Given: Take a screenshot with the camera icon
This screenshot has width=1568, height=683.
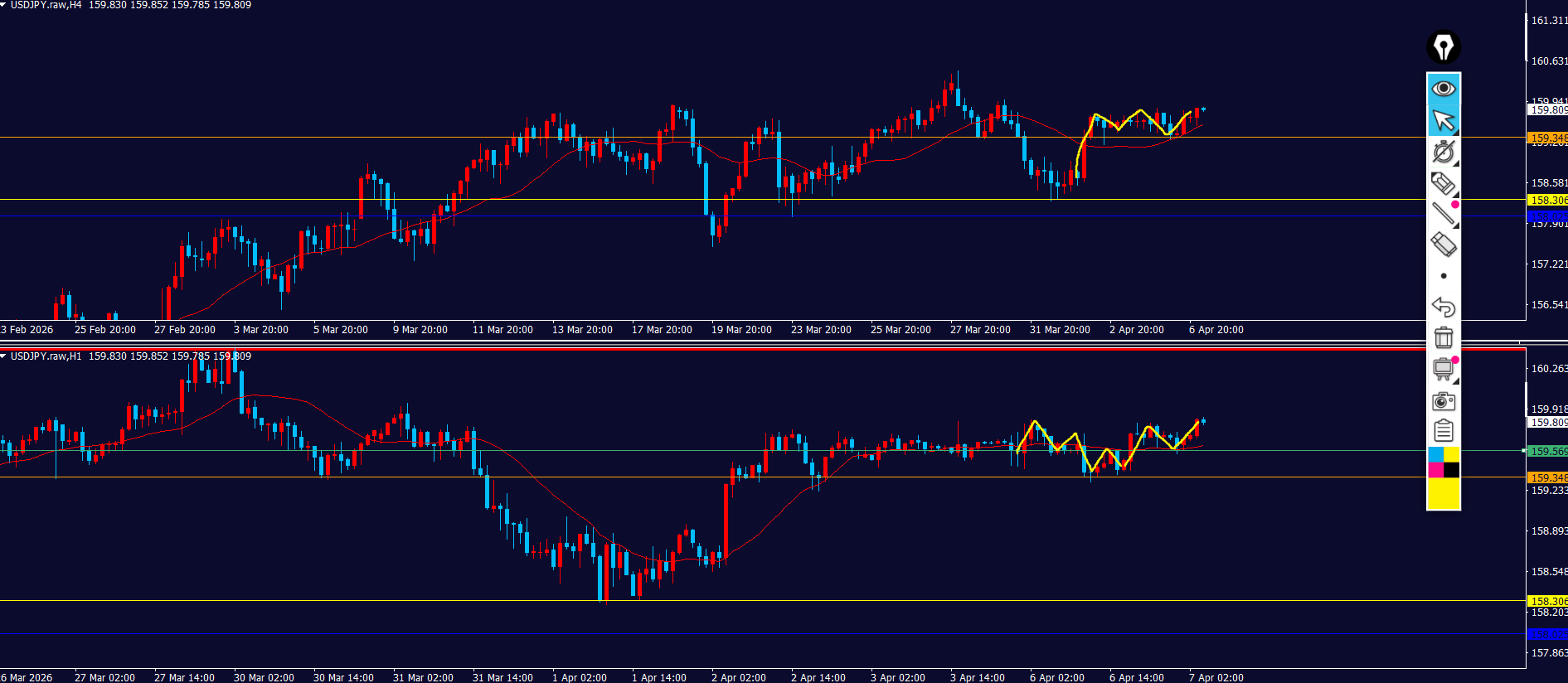Looking at the screenshot, I should (1443, 401).
